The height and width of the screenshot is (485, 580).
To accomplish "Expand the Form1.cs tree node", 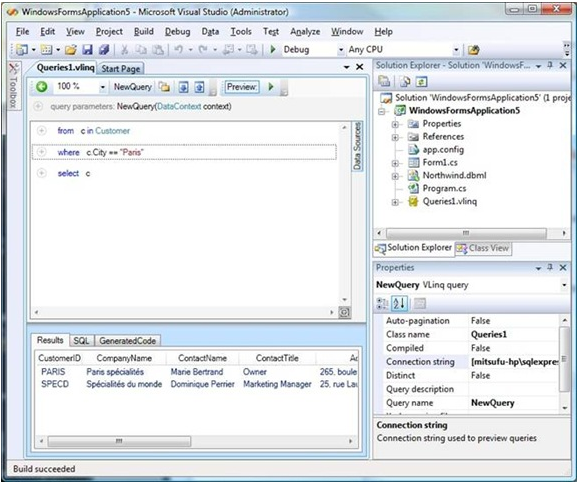I will [x=395, y=163].
